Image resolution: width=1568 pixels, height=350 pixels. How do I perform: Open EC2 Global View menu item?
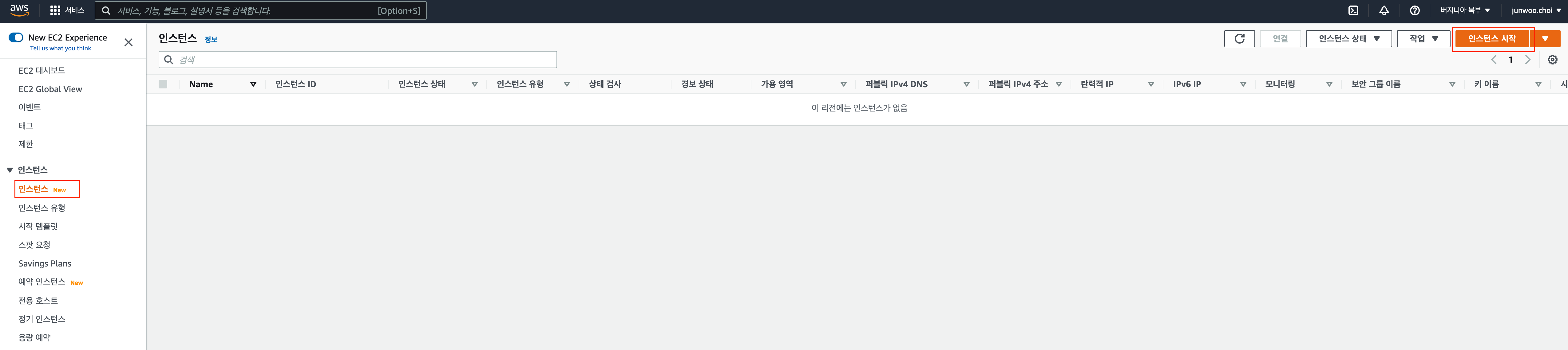tap(50, 89)
